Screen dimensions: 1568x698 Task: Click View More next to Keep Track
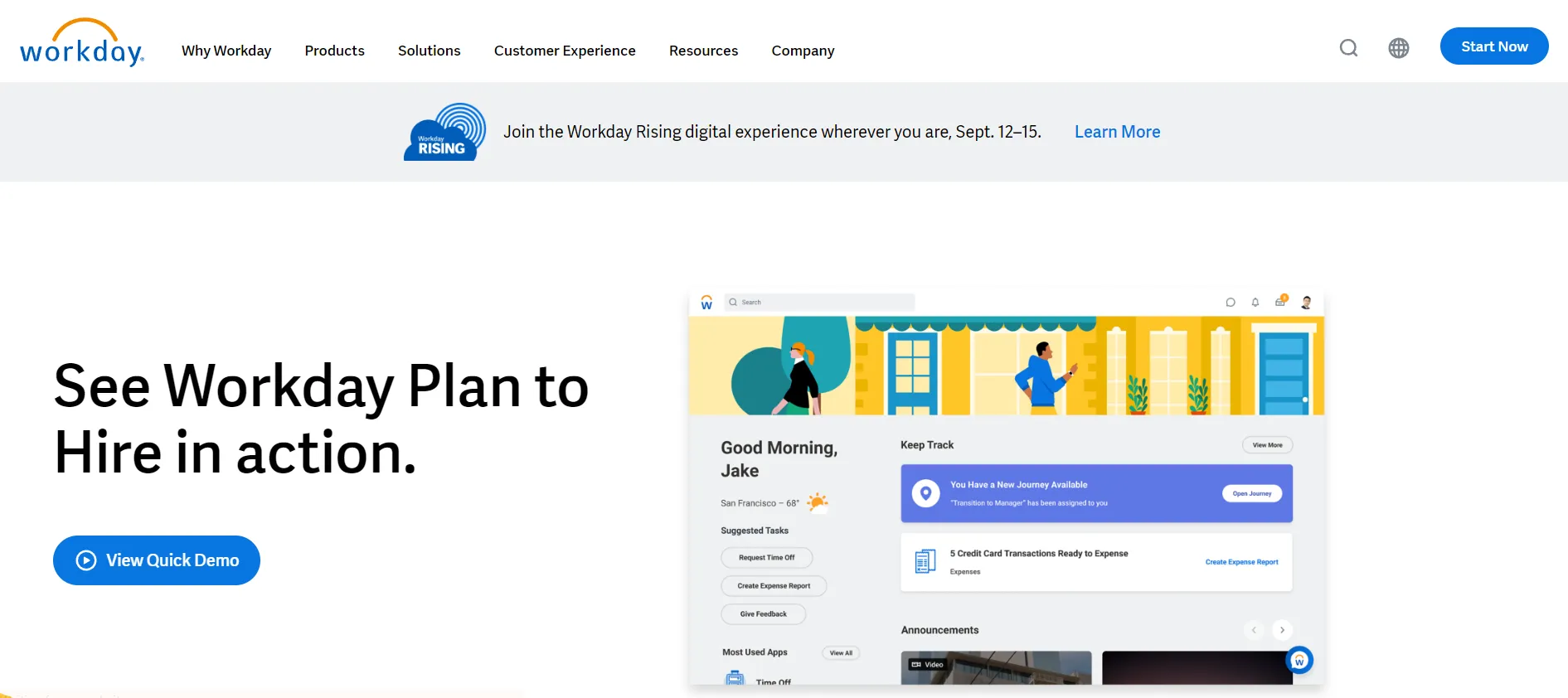pyautogui.click(x=1268, y=445)
